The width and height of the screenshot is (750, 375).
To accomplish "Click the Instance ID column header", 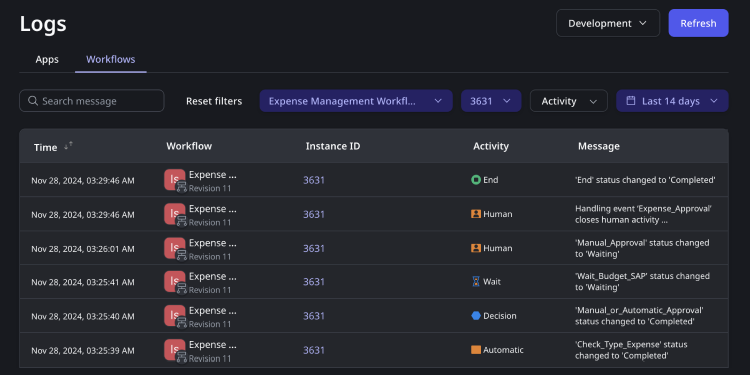I will pyautogui.click(x=333, y=146).
